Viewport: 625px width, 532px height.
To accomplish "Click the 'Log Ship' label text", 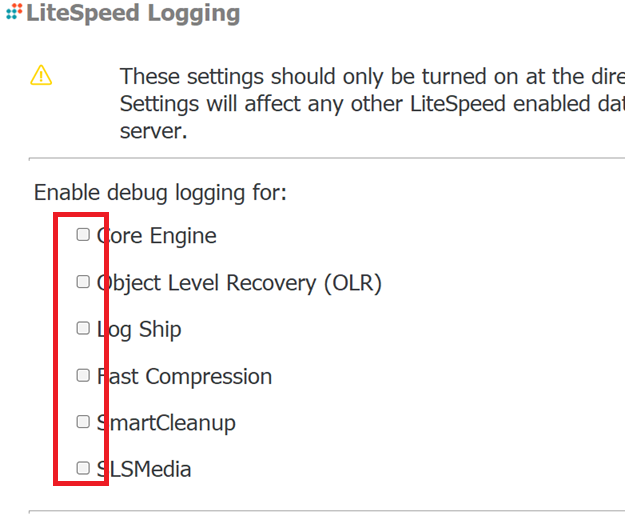I will point(139,330).
